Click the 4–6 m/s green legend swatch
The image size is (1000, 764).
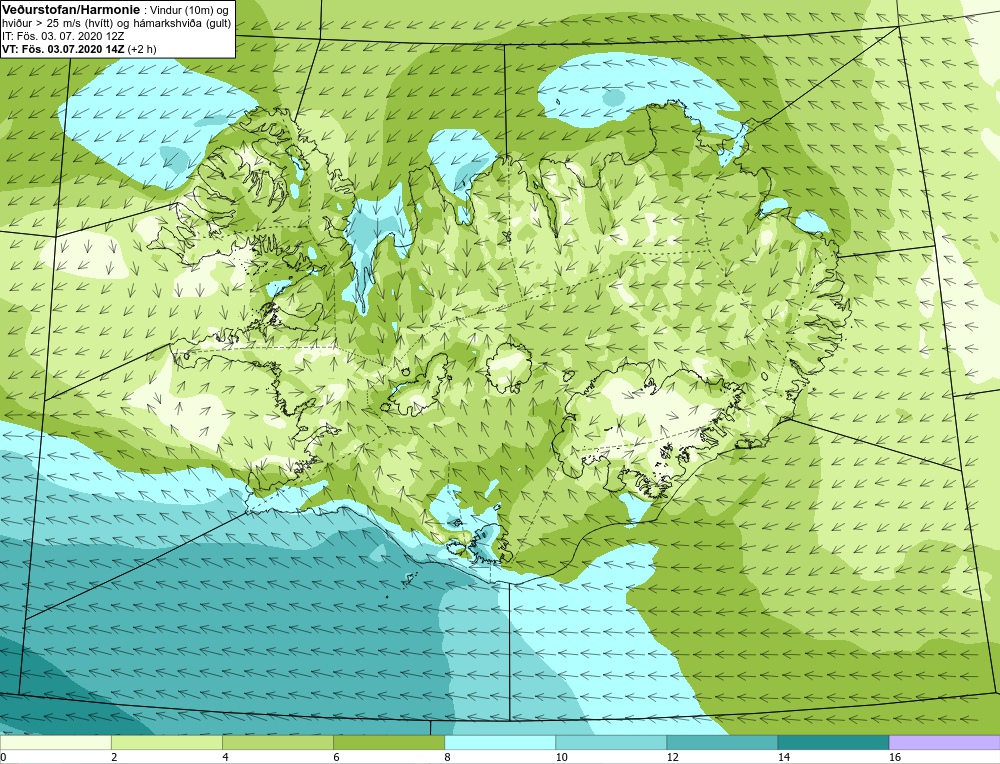(x=277, y=742)
